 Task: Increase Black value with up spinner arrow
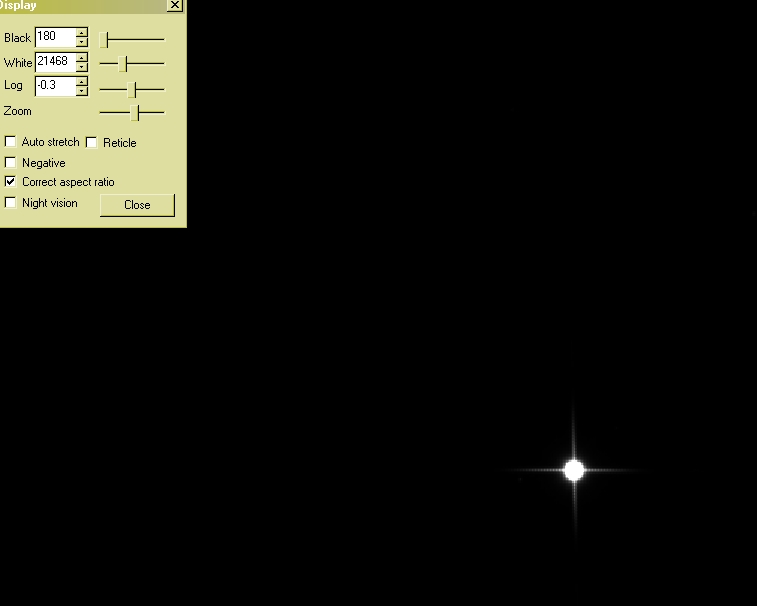pos(82,32)
